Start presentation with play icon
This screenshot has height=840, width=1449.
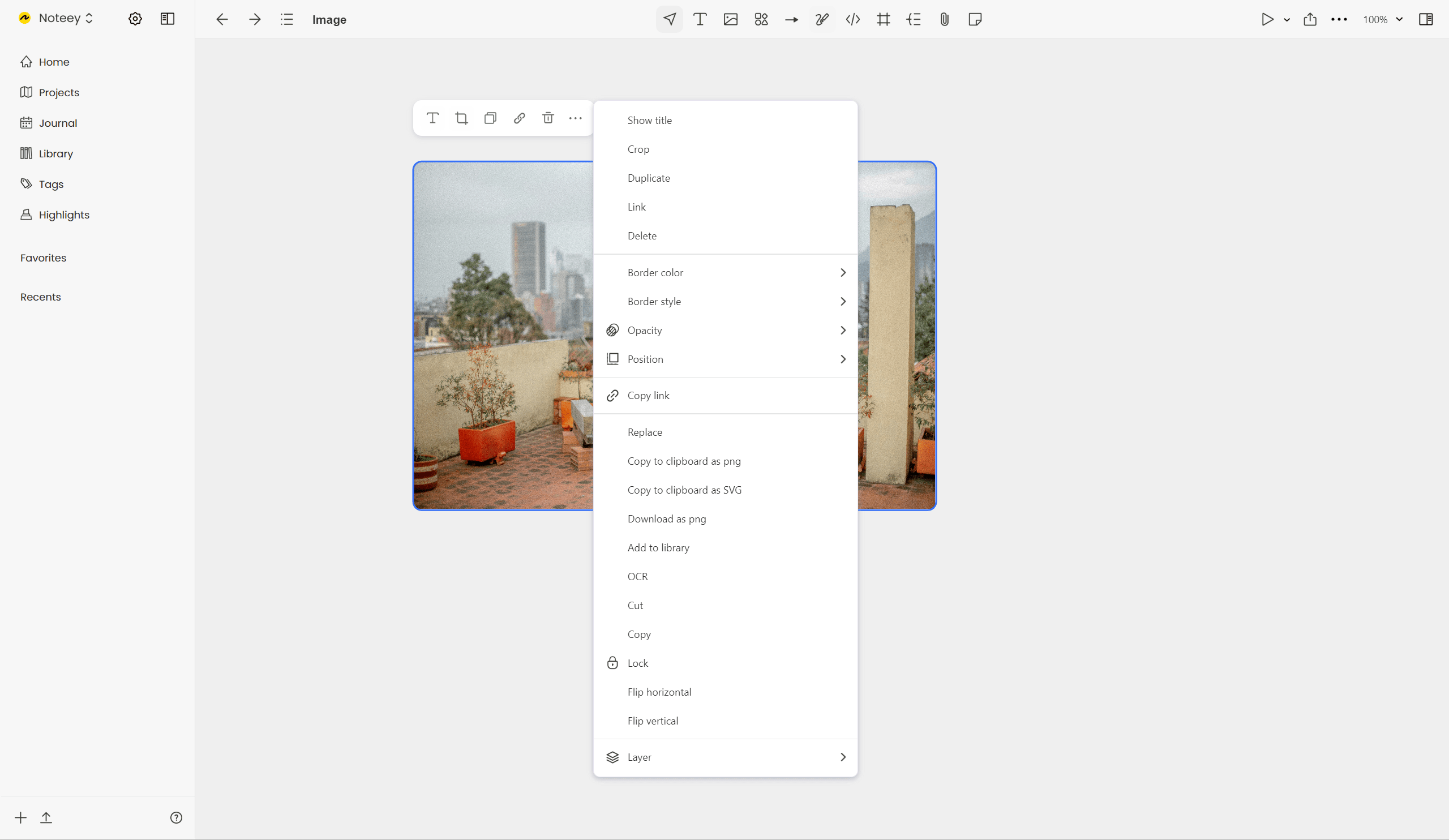coord(1267,20)
